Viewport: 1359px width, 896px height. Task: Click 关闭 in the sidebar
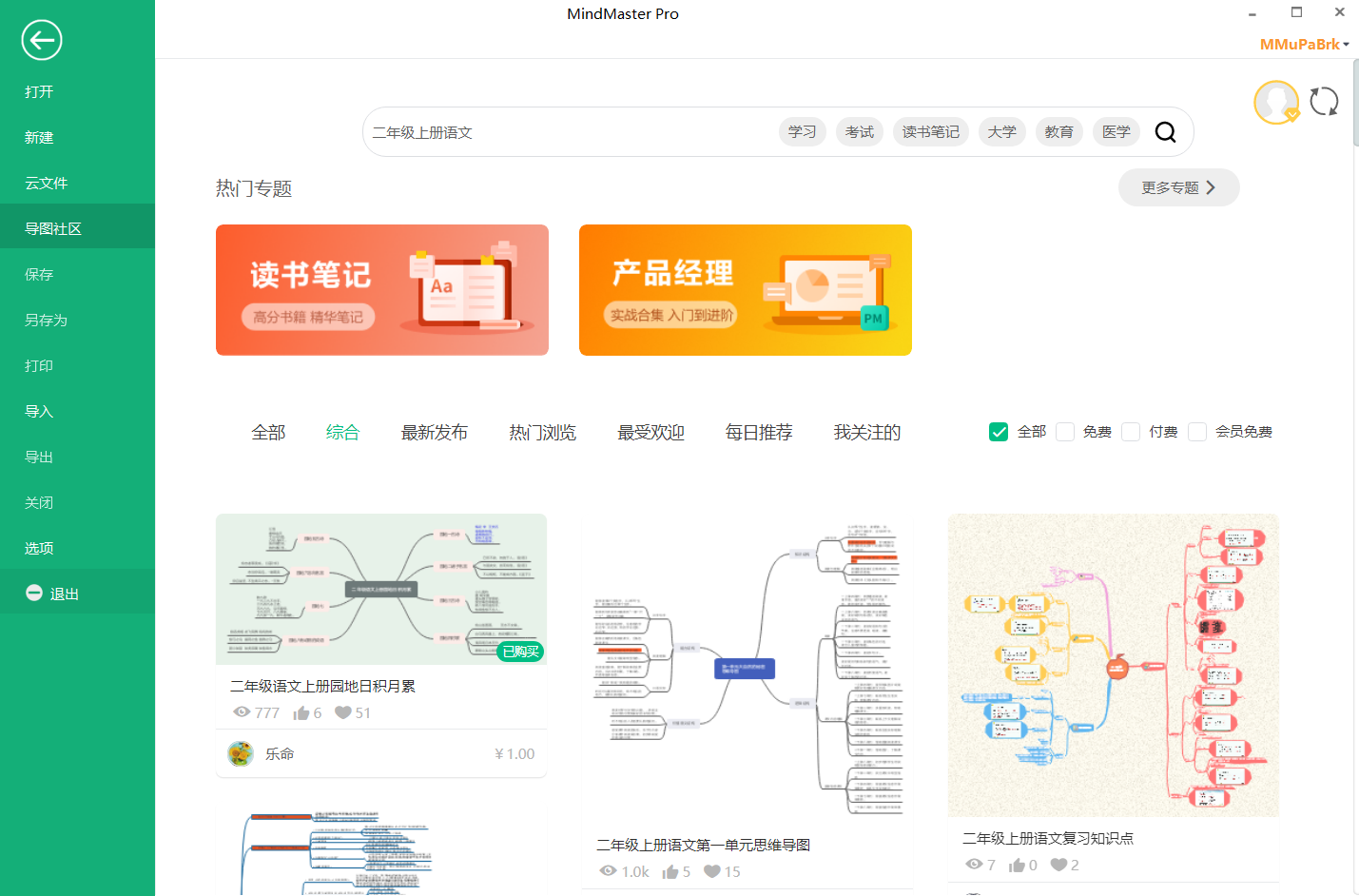tap(77, 502)
